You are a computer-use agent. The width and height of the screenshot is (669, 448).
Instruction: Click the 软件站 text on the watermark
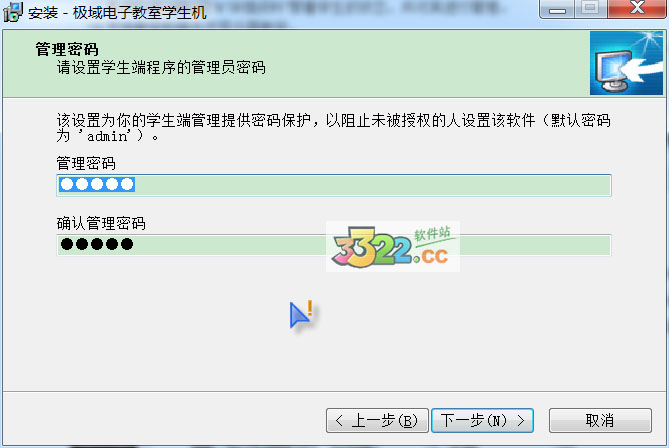(433, 233)
